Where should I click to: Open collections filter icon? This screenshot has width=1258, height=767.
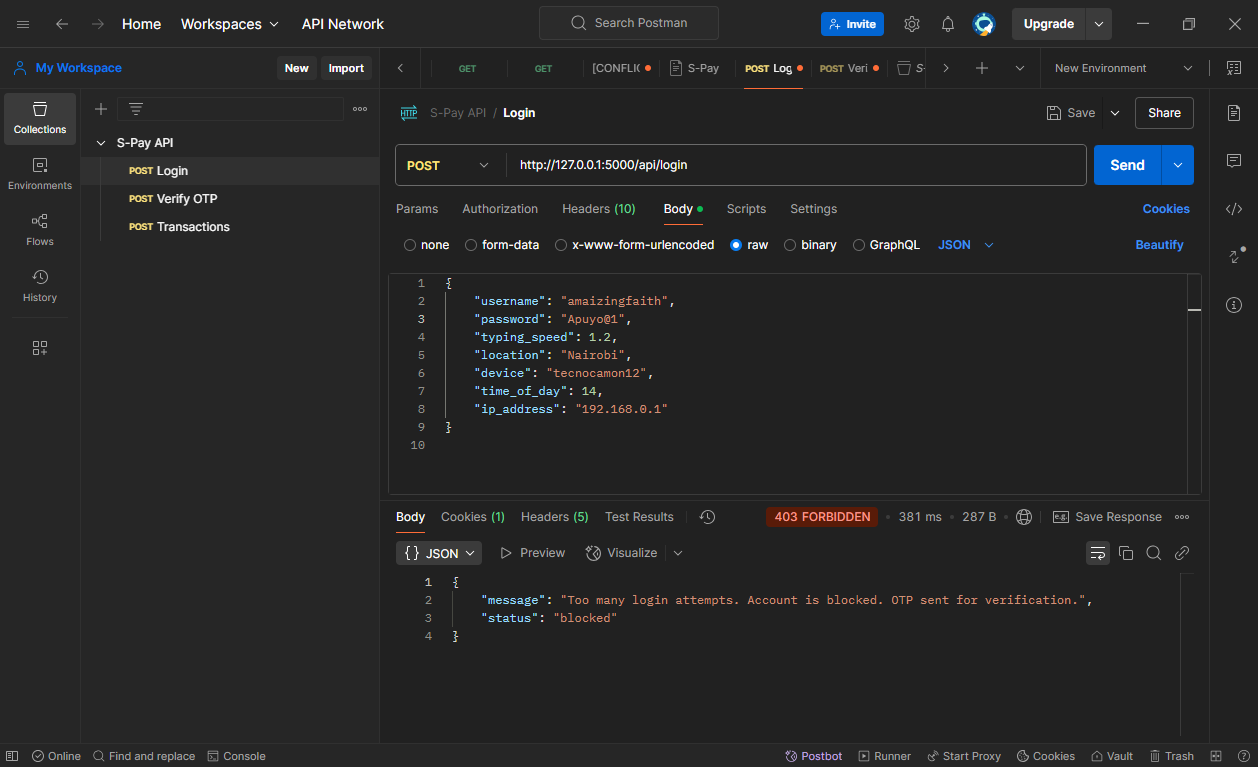tap(136, 109)
